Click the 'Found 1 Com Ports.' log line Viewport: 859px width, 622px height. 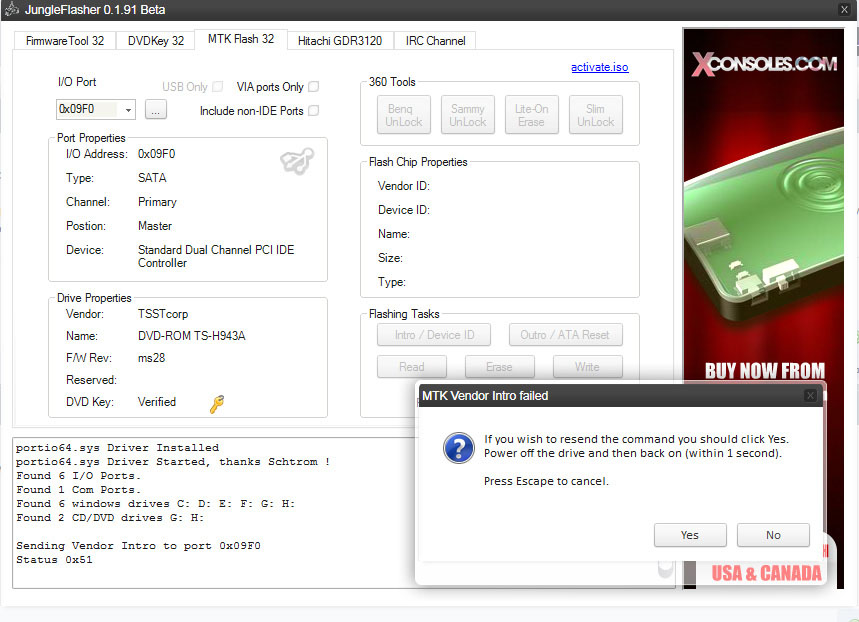pyautogui.click(x=78, y=489)
